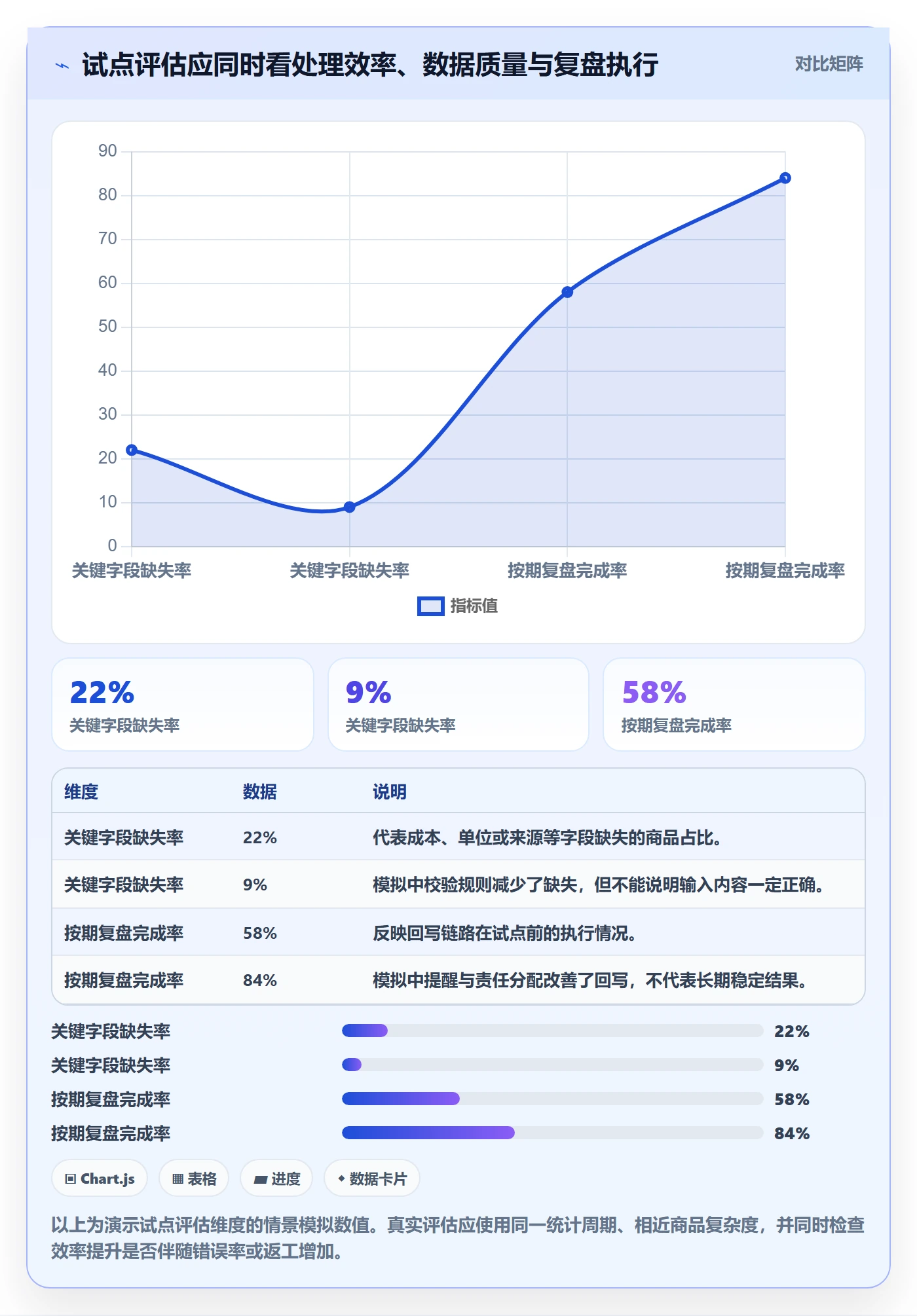
Task: Click the 数据卡片 tag
Action: pos(372,1179)
